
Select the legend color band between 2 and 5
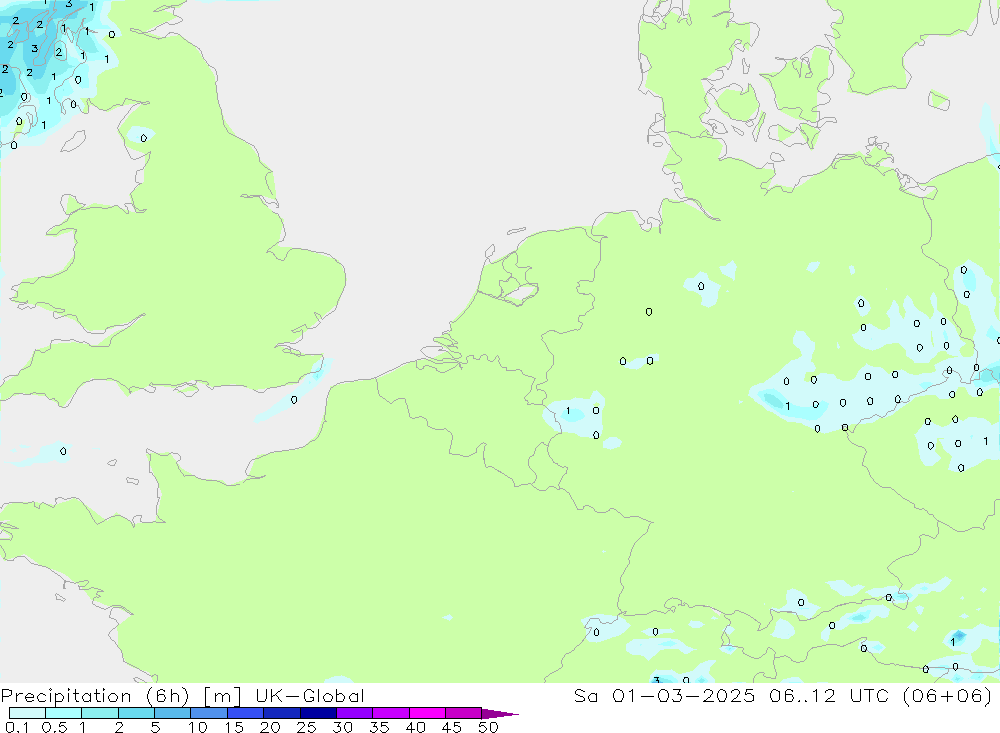(x=136, y=713)
